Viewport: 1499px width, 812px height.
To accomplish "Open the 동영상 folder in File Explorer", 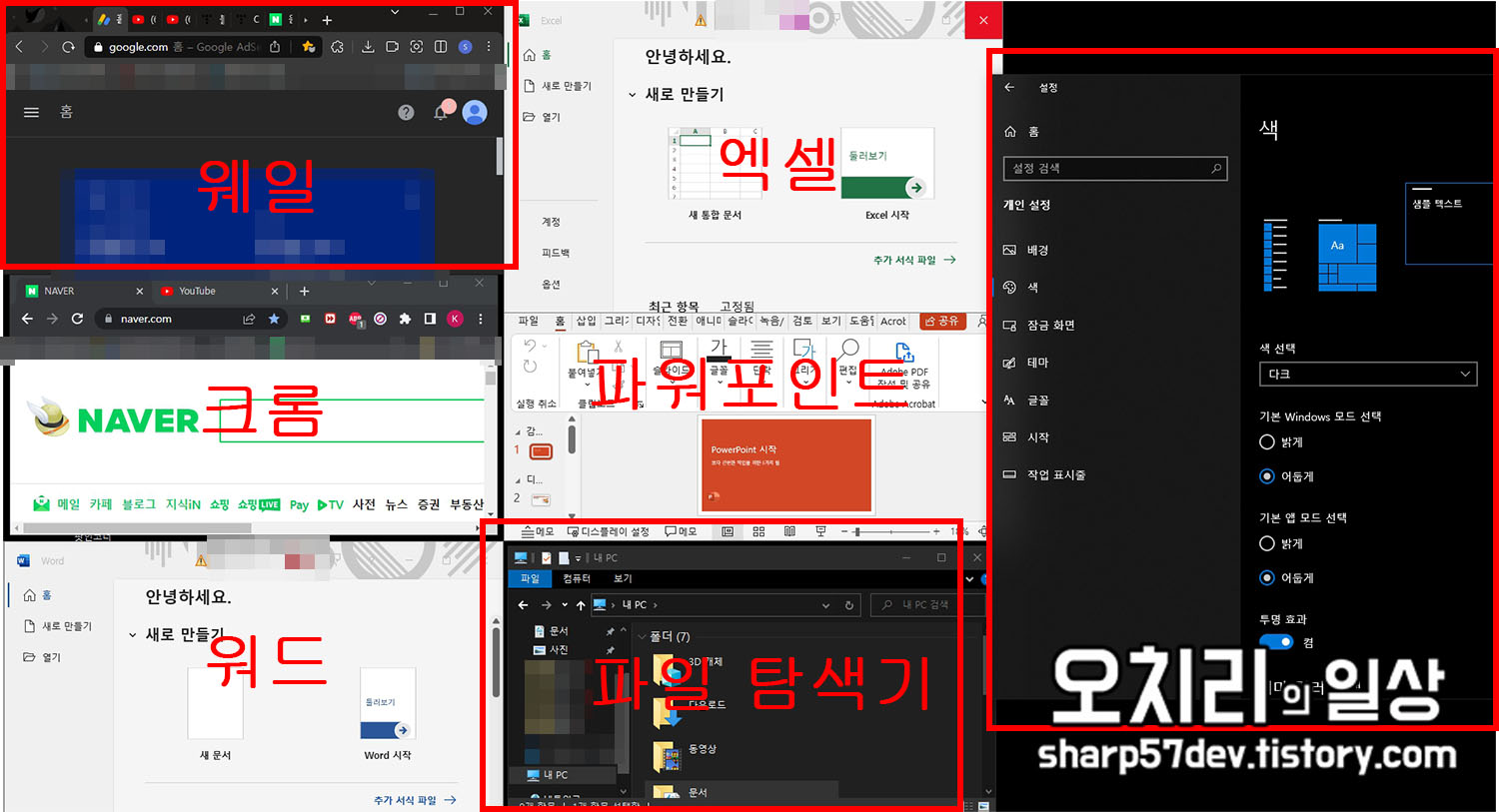I will click(685, 755).
